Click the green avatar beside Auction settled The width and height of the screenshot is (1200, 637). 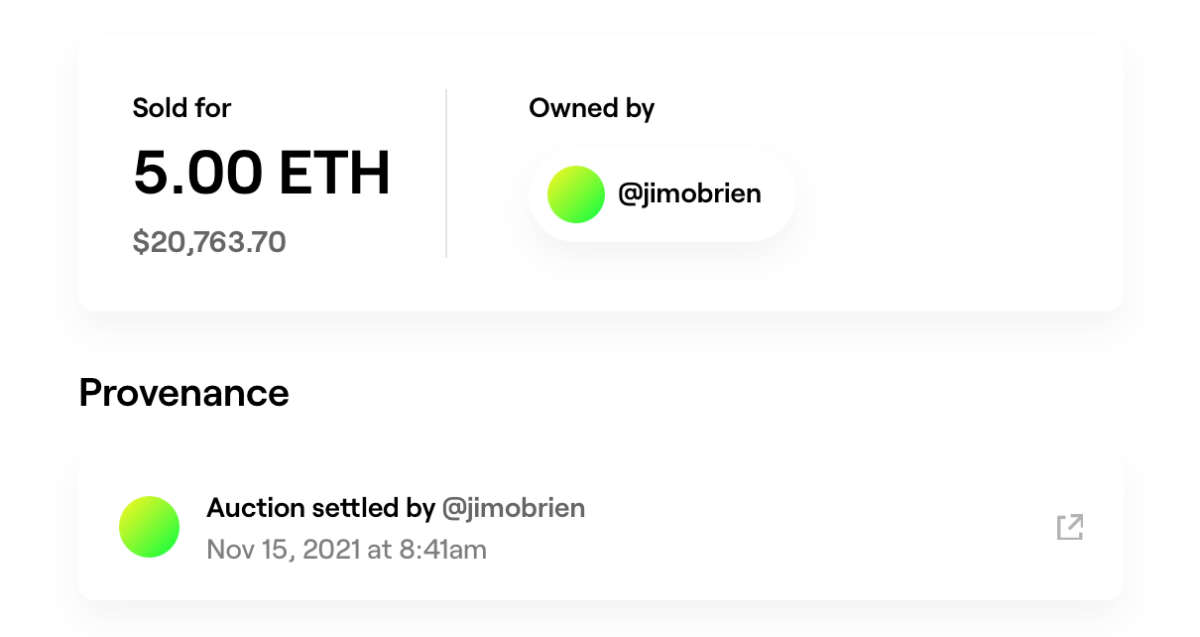[149, 527]
